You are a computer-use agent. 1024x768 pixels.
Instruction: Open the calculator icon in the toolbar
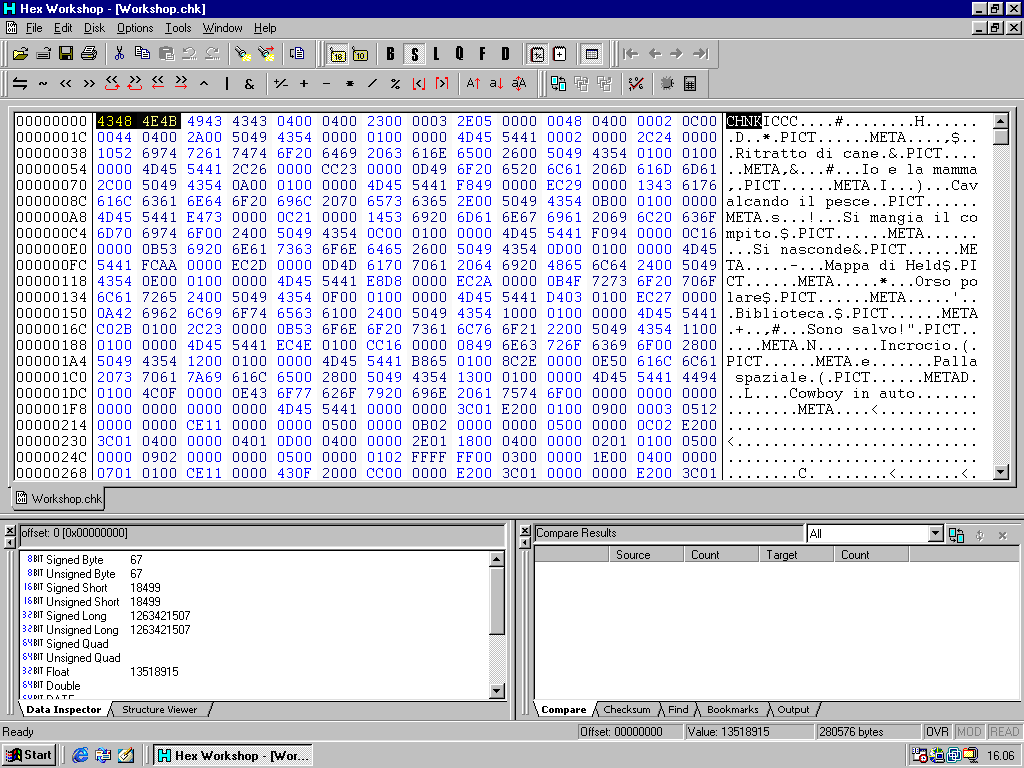[690, 83]
